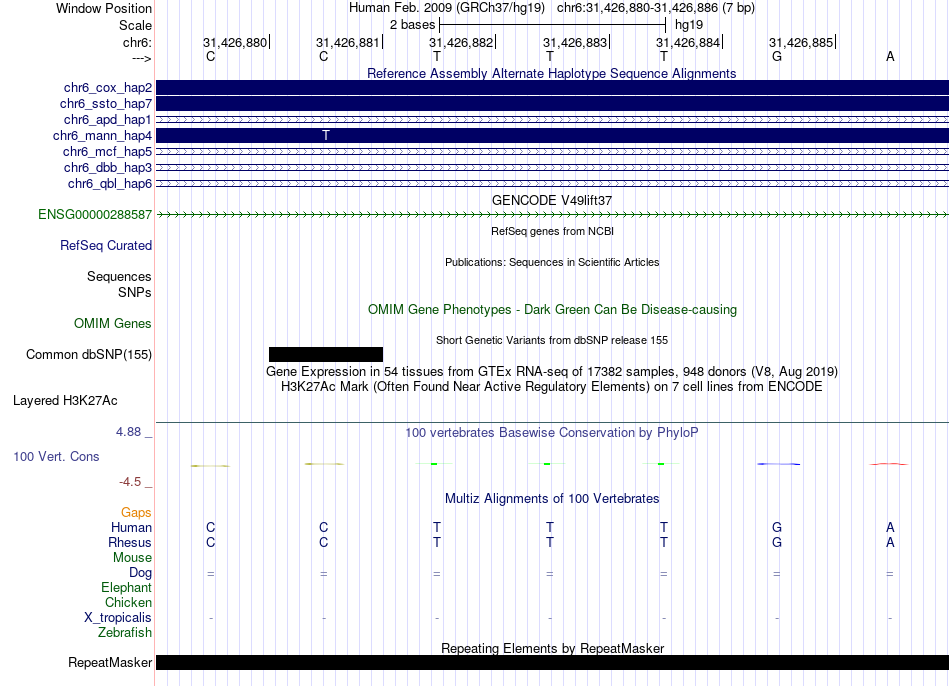The image size is (950, 686).
Task: Click the 31,426,880 ruler position
Action: click(235, 42)
